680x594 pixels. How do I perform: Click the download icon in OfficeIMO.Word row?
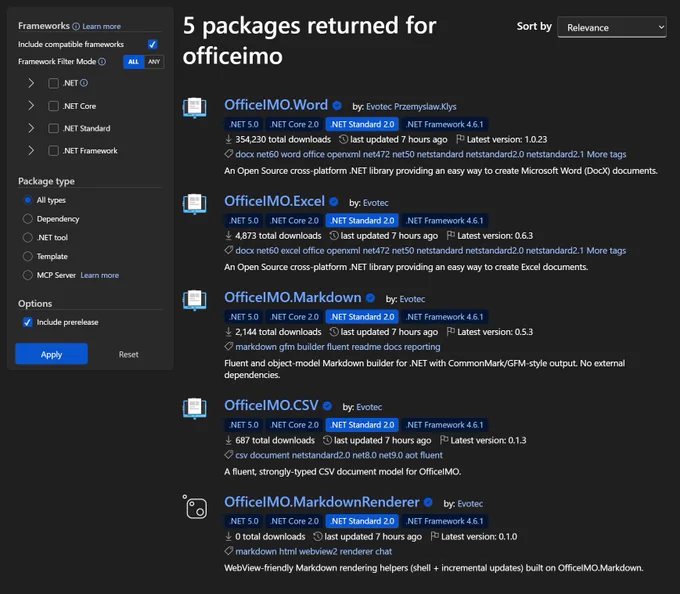[229, 140]
